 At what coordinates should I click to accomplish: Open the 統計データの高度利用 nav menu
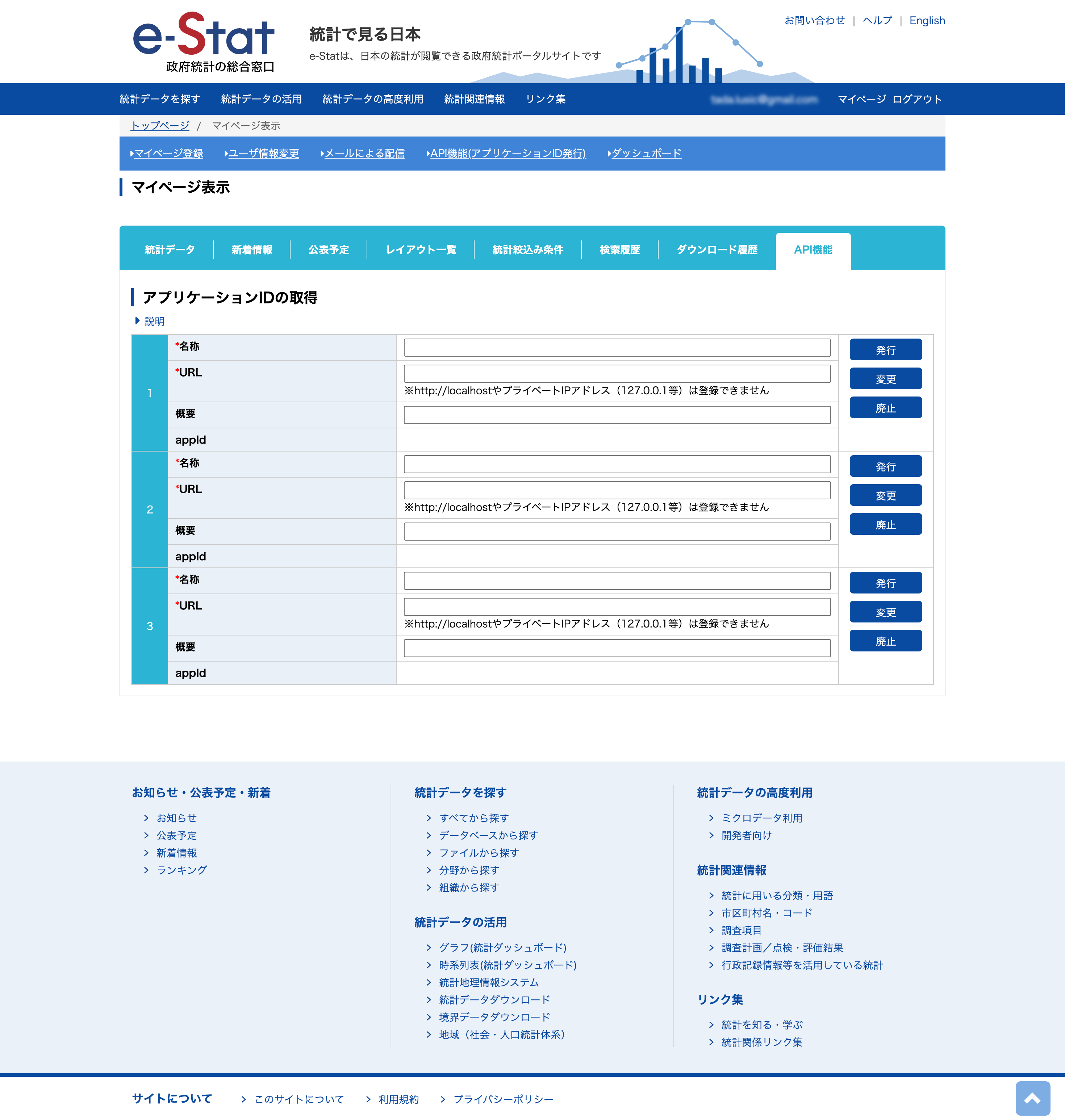pyautogui.click(x=372, y=99)
